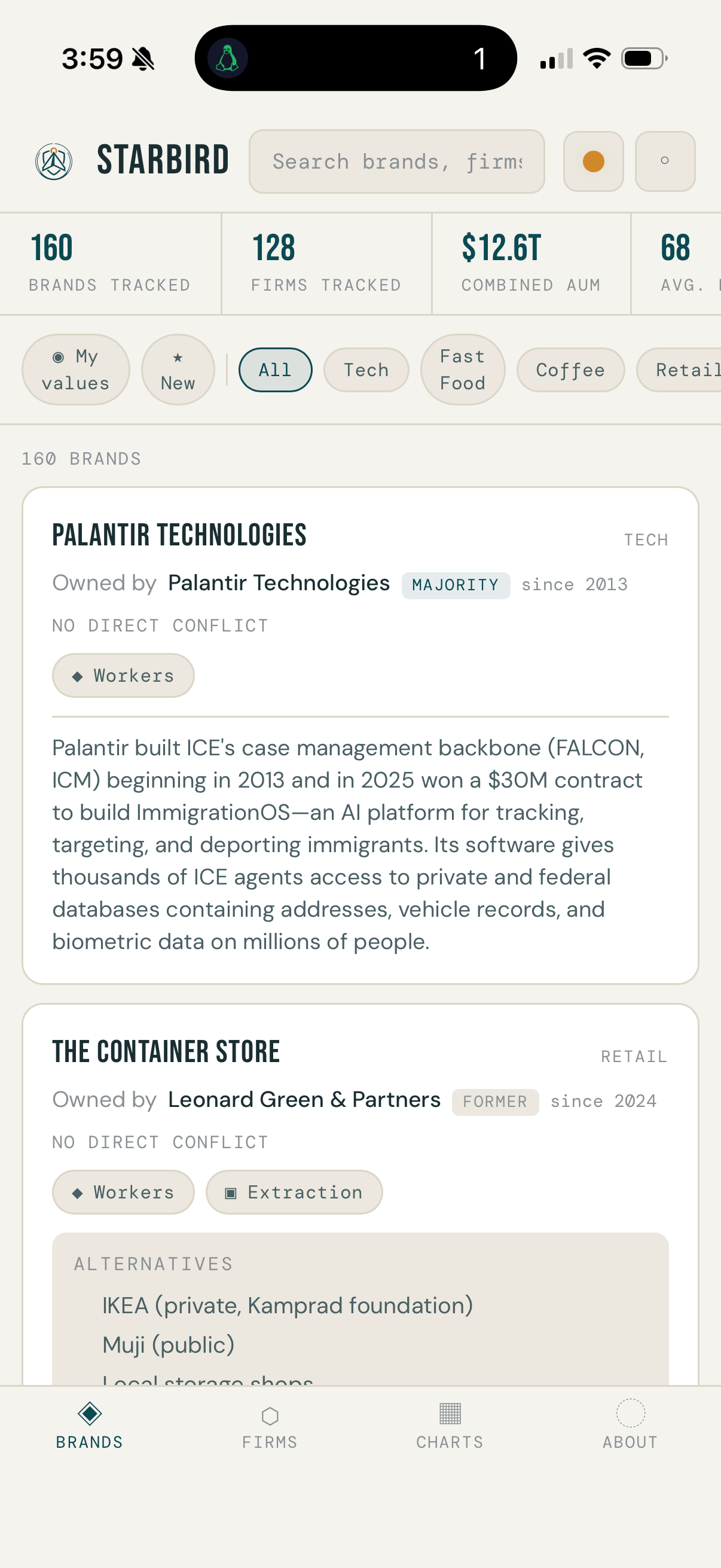
Task: Tap the small circle header button
Action: pyautogui.click(x=664, y=162)
